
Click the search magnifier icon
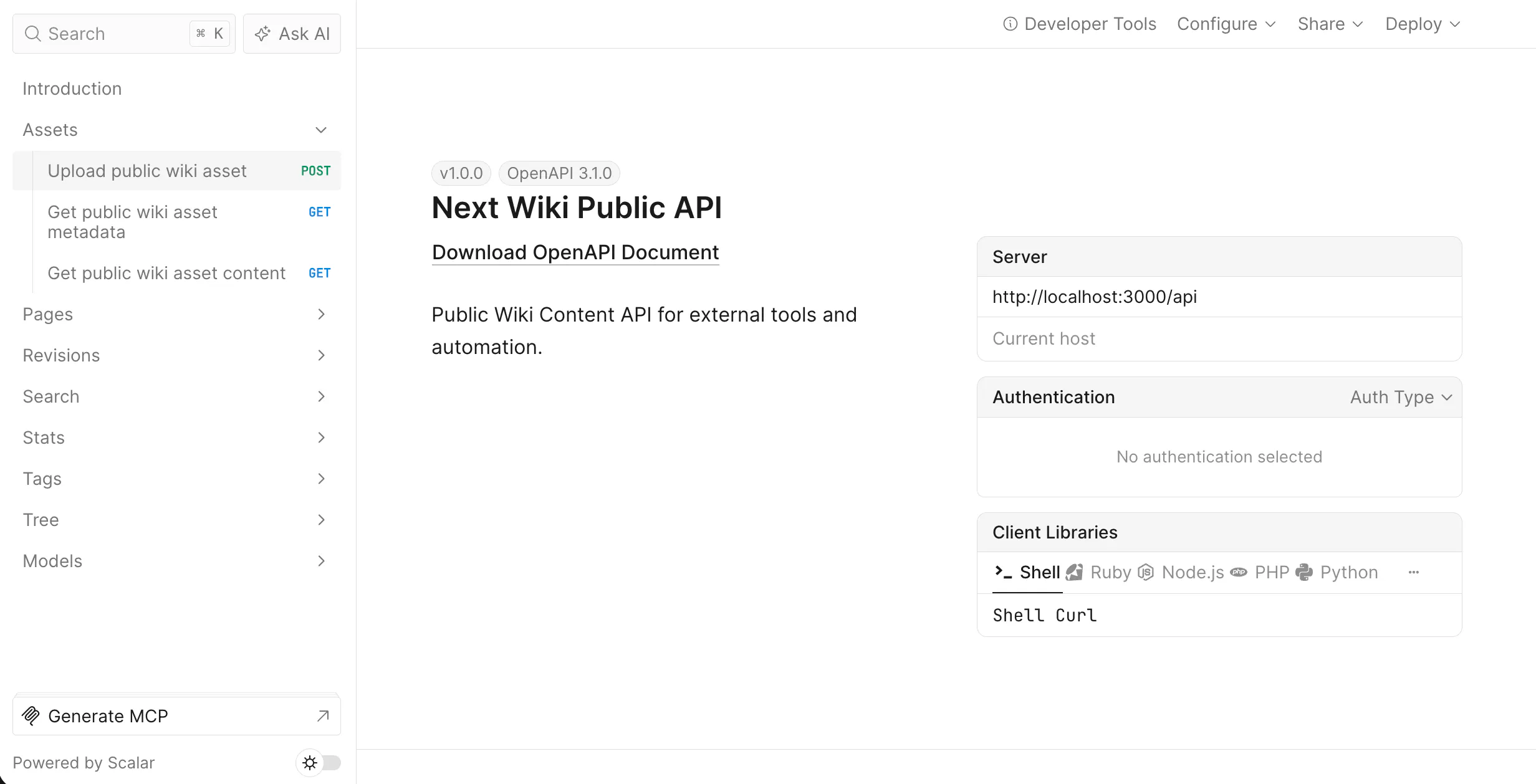[32, 34]
